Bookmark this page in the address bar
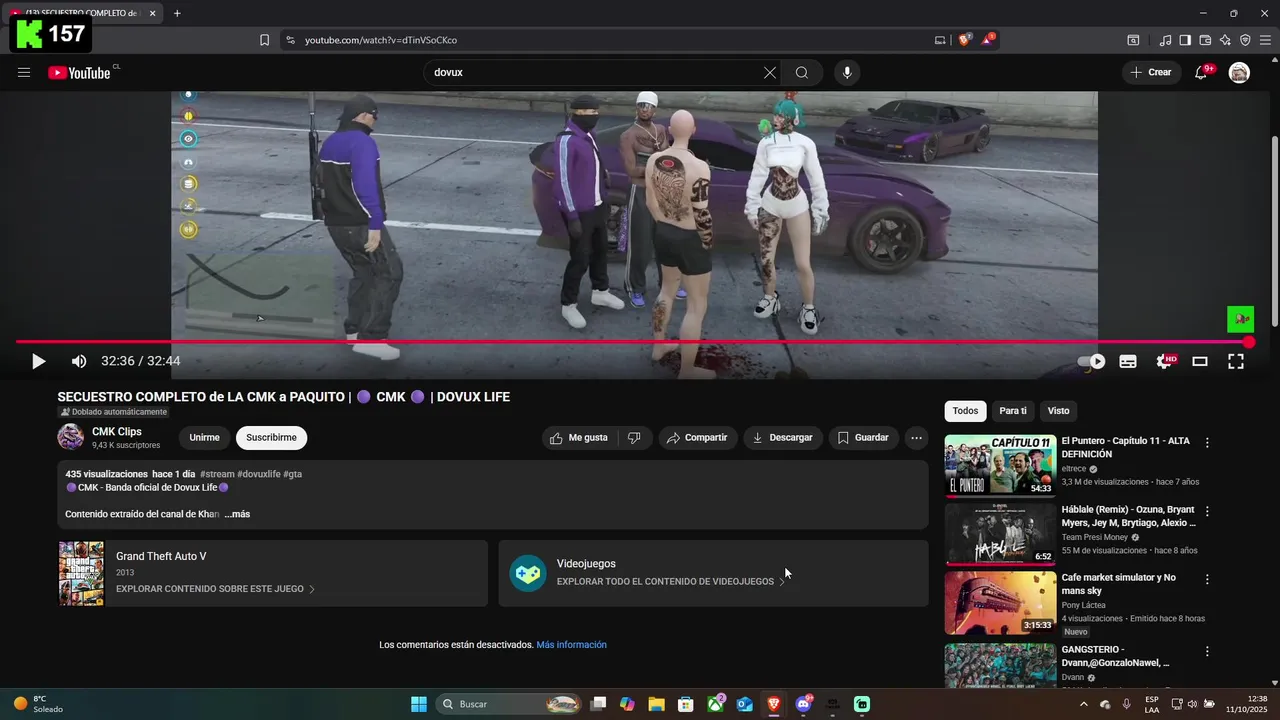The height and width of the screenshot is (720, 1280). click(264, 40)
